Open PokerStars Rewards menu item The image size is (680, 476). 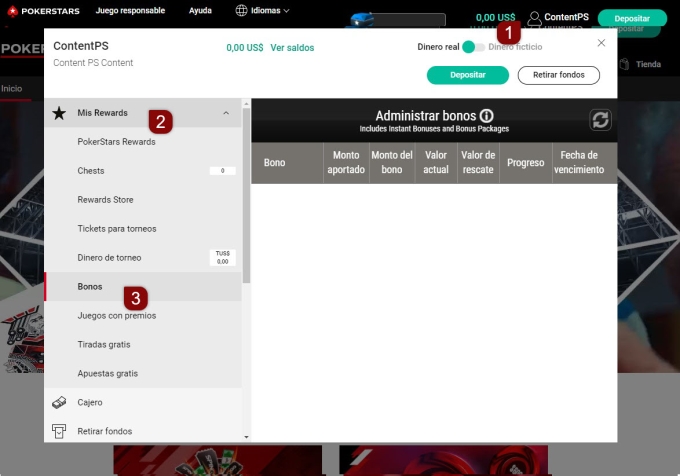[x=116, y=142]
